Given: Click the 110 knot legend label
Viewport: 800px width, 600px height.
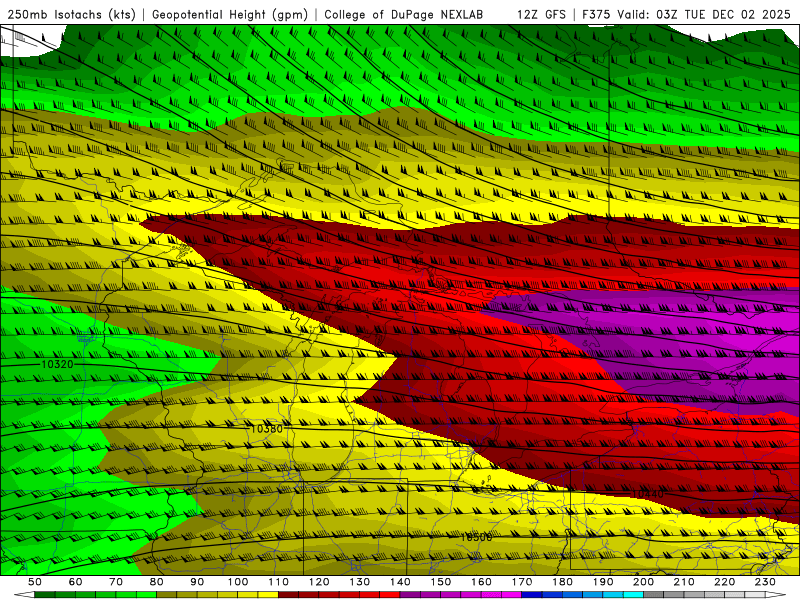Looking at the screenshot, I should (x=279, y=582).
